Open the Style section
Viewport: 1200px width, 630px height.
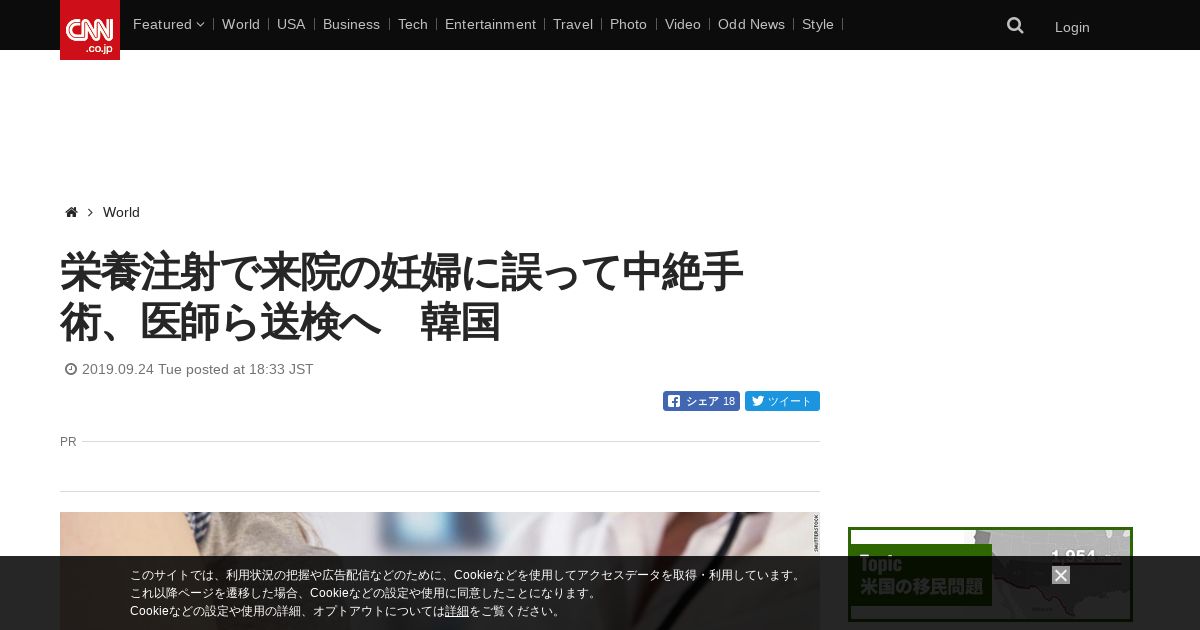pos(818,24)
